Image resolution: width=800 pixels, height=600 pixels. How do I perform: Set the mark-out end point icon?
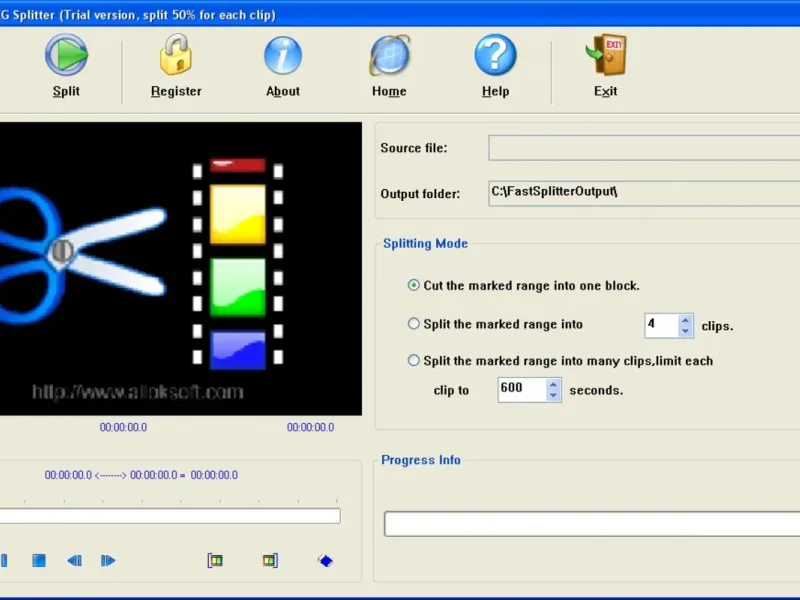[270, 561]
